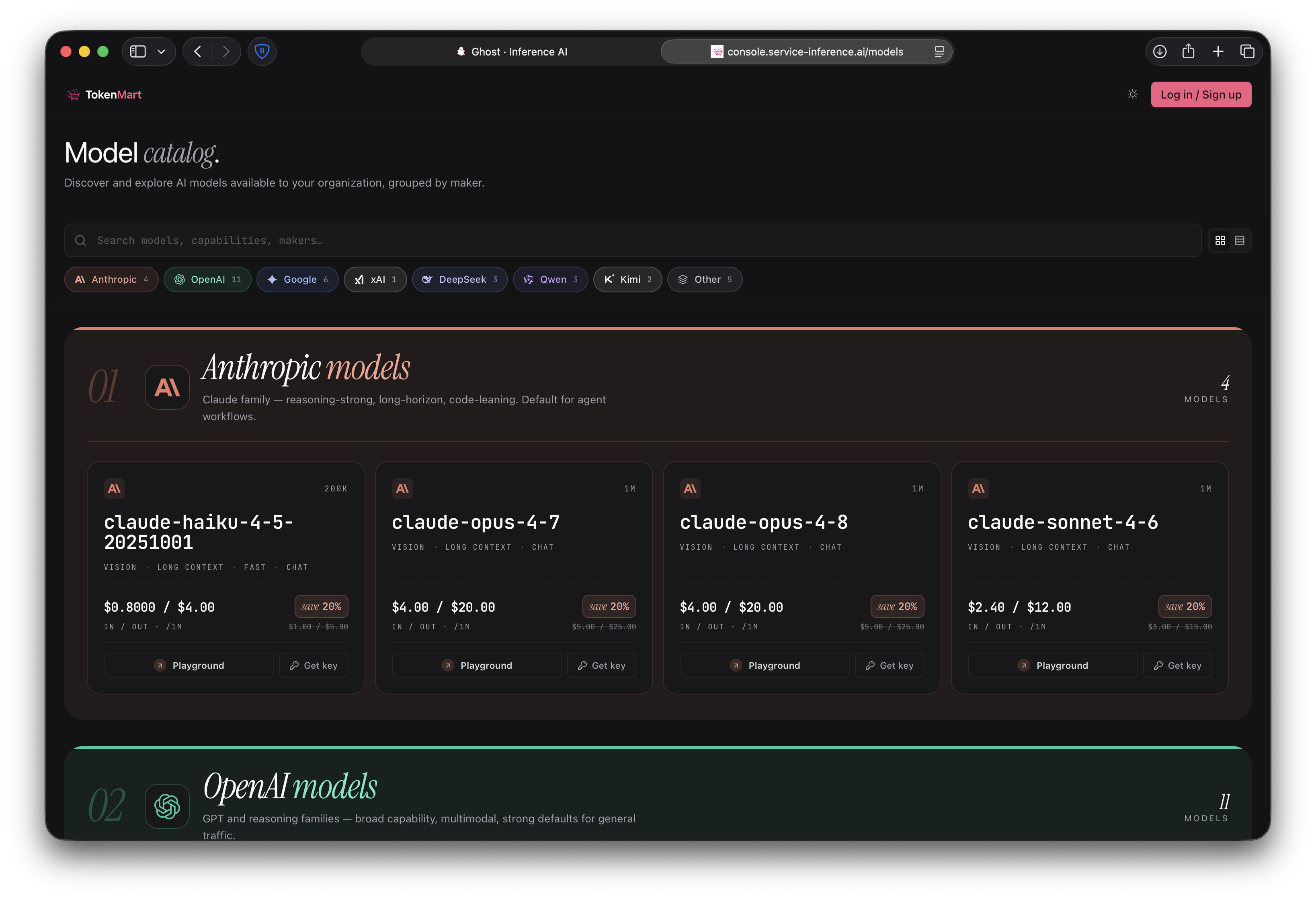
Task: Filter by the Kimi maker chip
Action: 627,279
